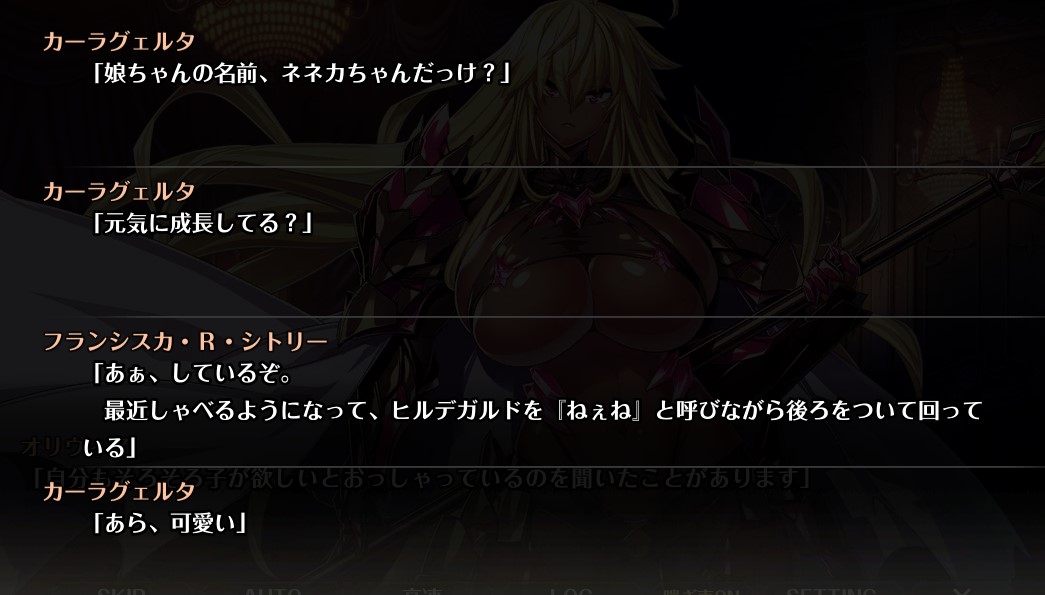Activate the SKIP control in bottom menu
Image resolution: width=1045 pixels, height=595 pixels.
[121, 590]
